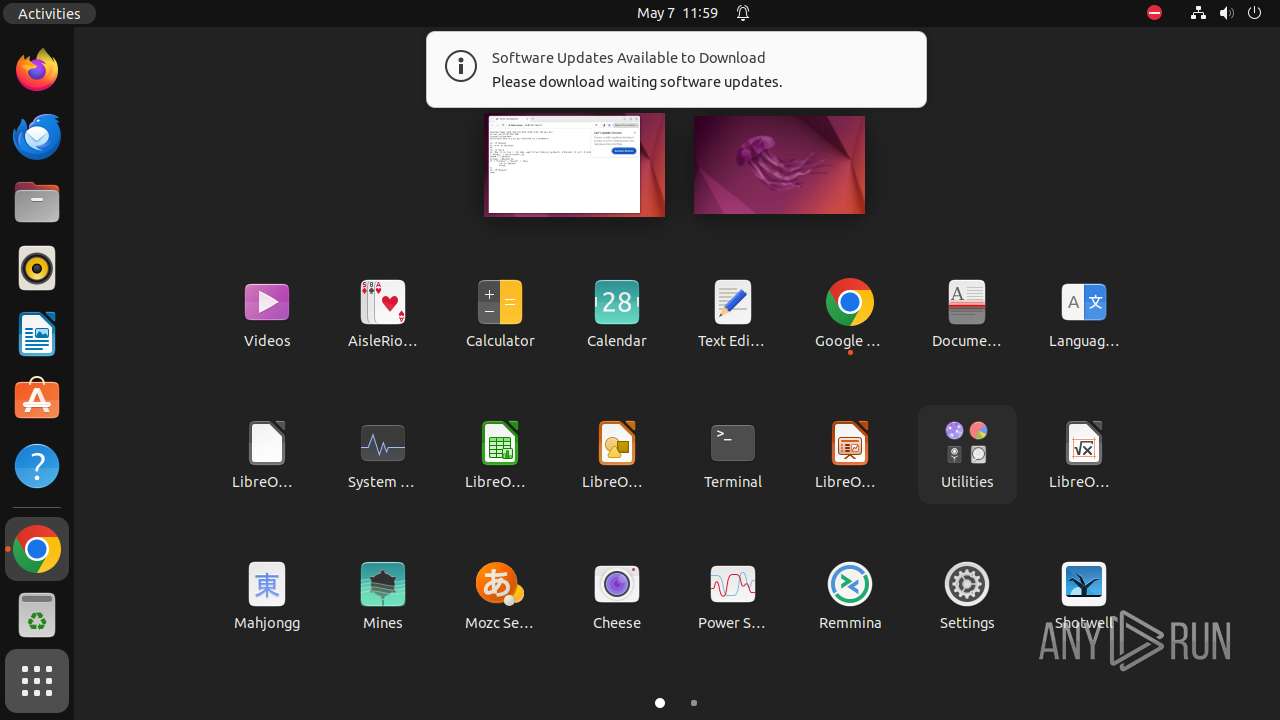Launch AisleRiot Solitaire
Image resolution: width=1280 pixels, height=720 pixels.
click(x=383, y=314)
